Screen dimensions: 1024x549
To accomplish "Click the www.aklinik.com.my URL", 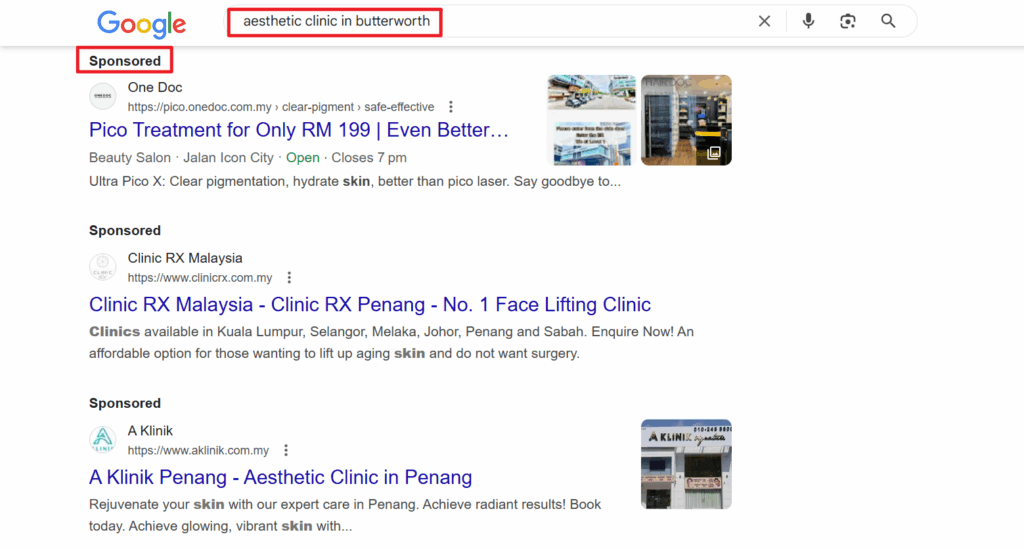I will tap(198, 450).
